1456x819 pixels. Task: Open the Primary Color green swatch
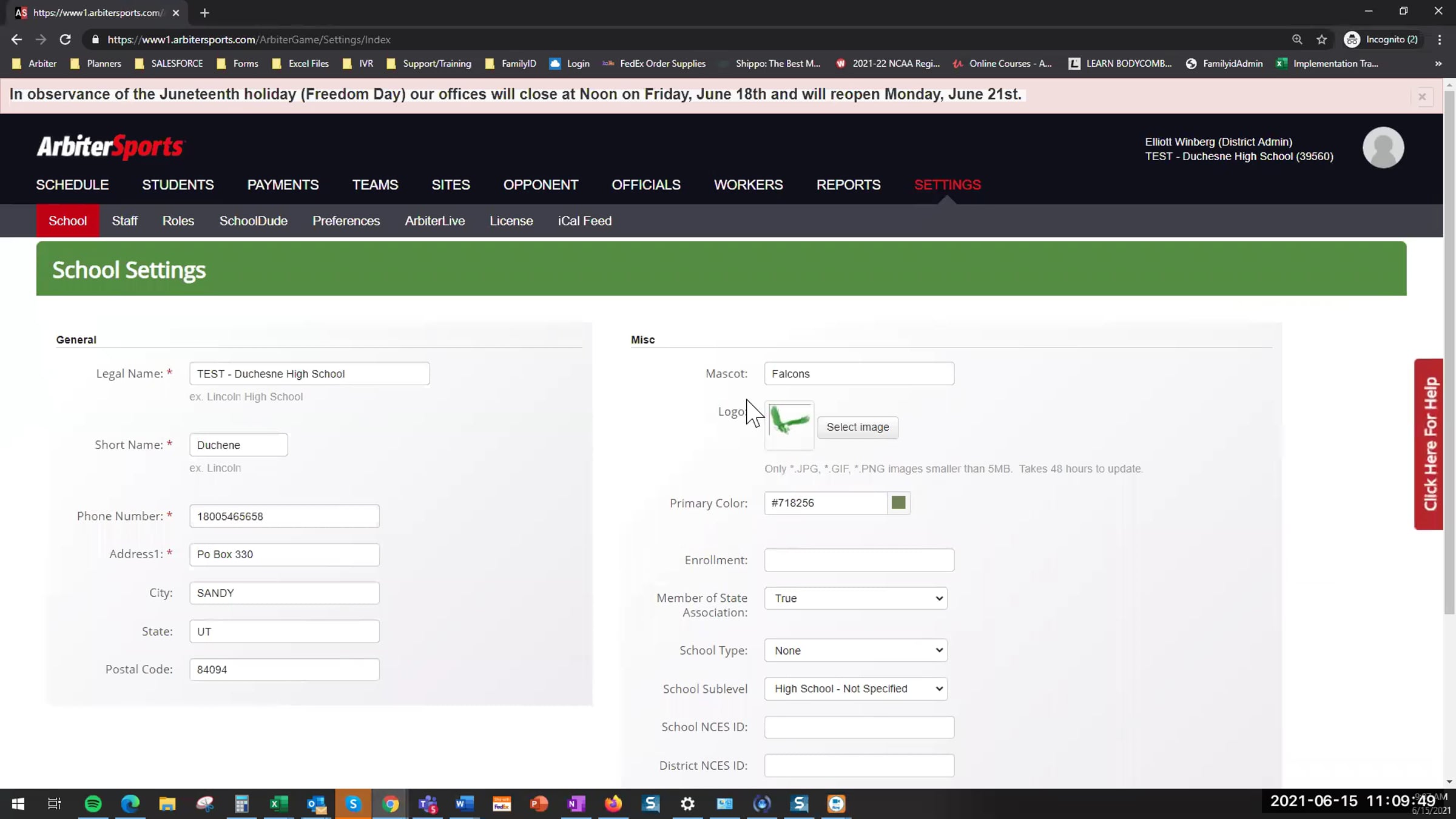(898, 503)
